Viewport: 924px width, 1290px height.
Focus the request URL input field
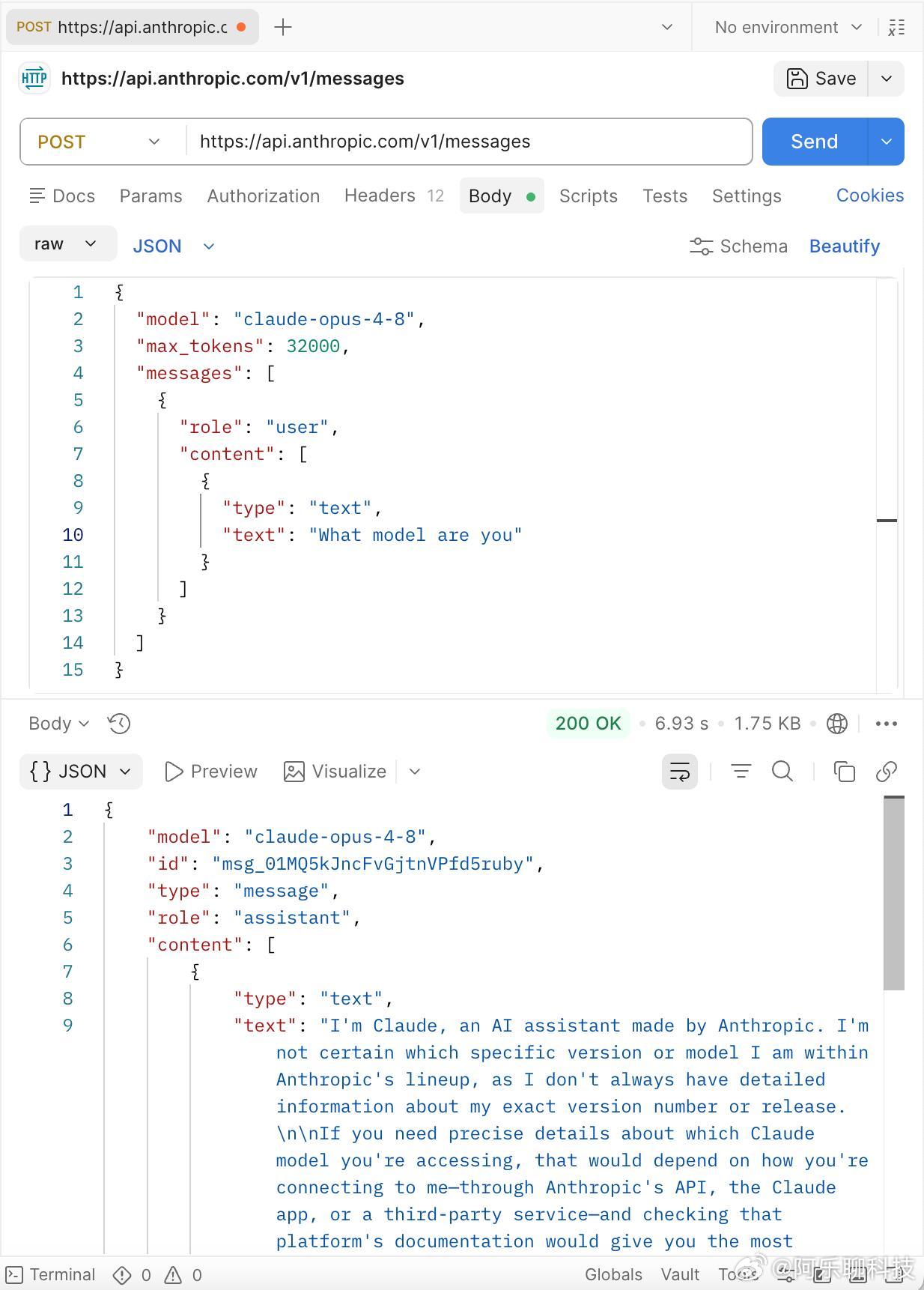coord(469,142)
